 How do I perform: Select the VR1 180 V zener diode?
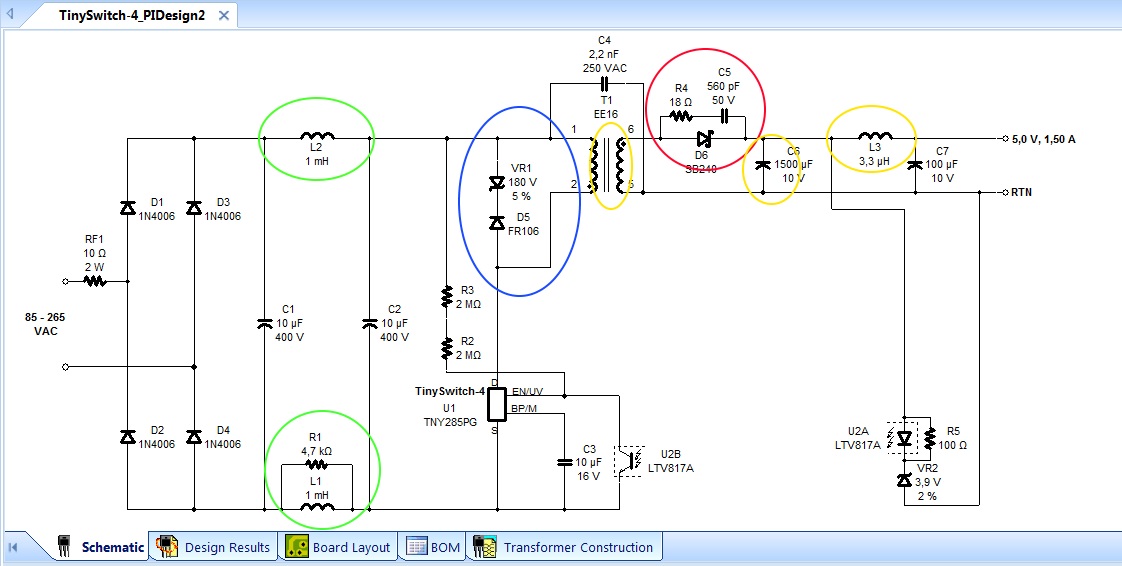[x=497, y=184]
